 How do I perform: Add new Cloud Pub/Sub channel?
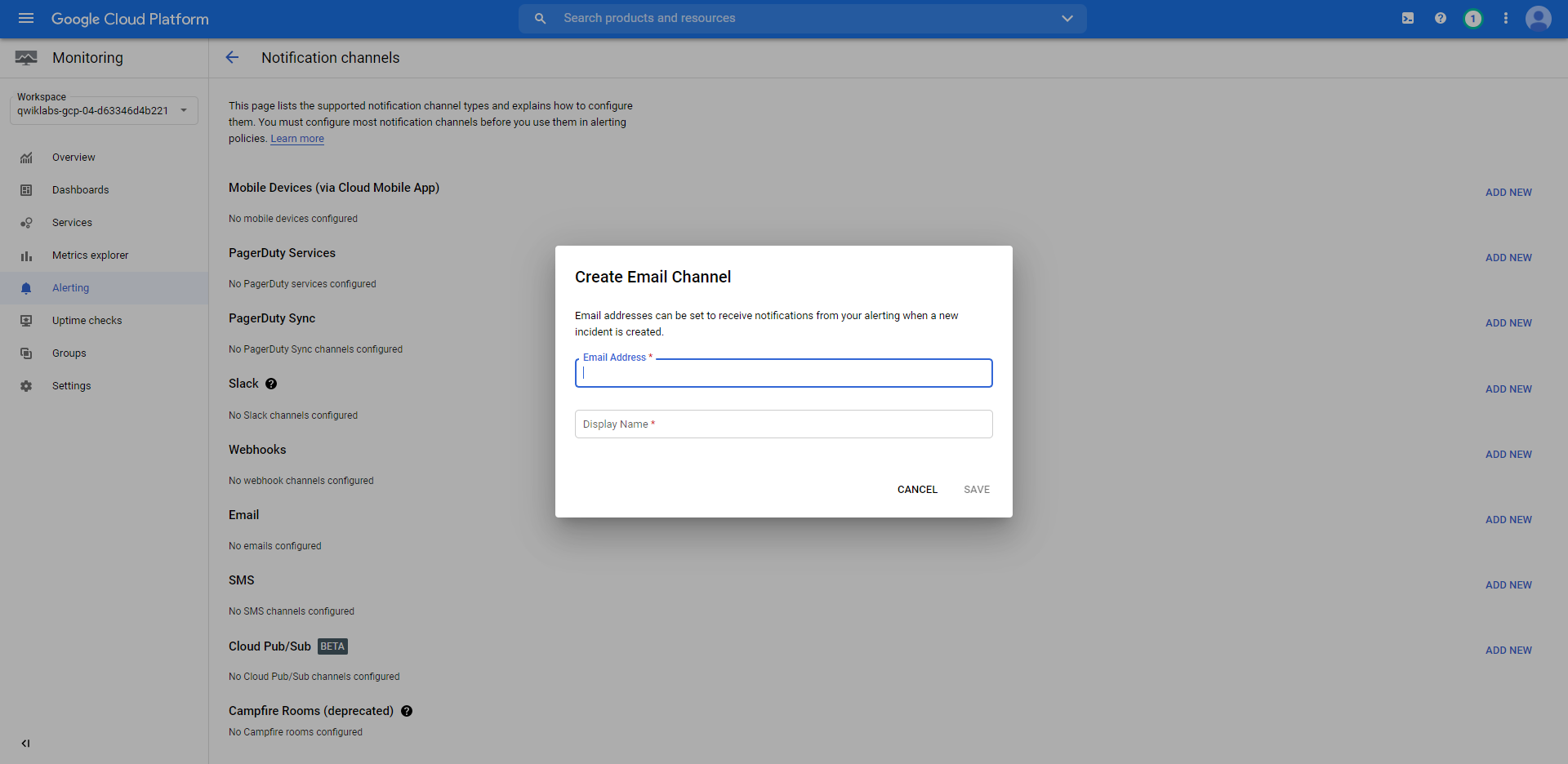pyautogui.click(x=1508, y=651)
